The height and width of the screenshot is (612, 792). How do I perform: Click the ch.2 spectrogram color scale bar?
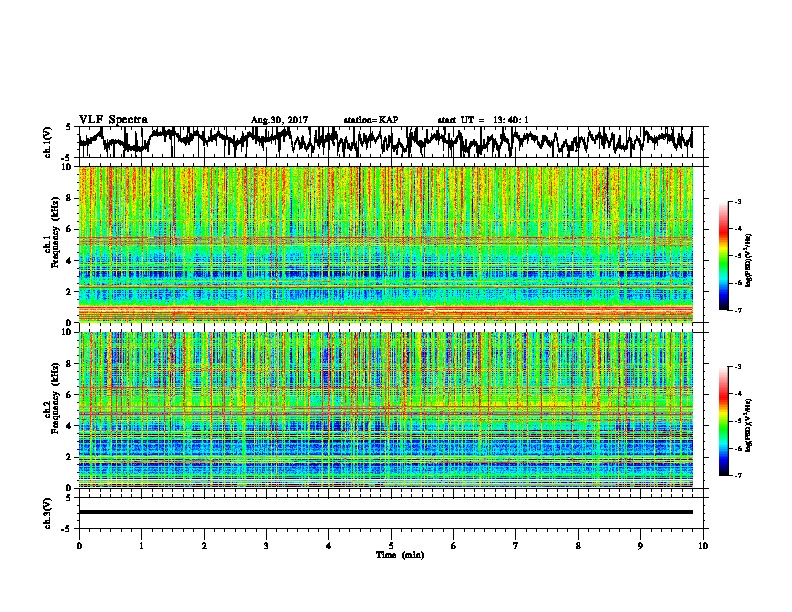(x=723, y=421)
